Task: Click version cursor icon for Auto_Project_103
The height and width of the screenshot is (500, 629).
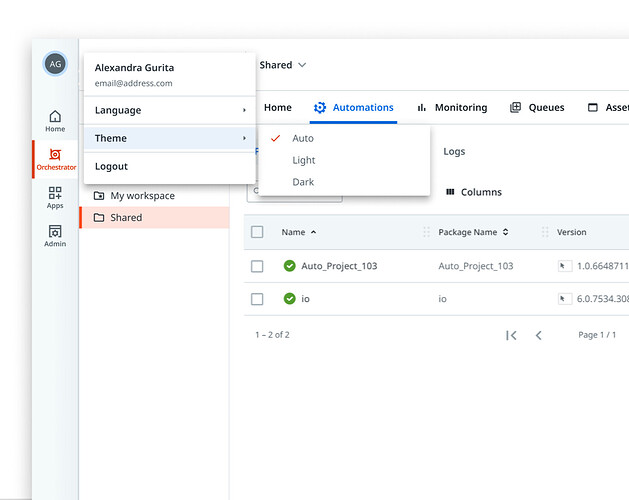Action: point(565,266)
